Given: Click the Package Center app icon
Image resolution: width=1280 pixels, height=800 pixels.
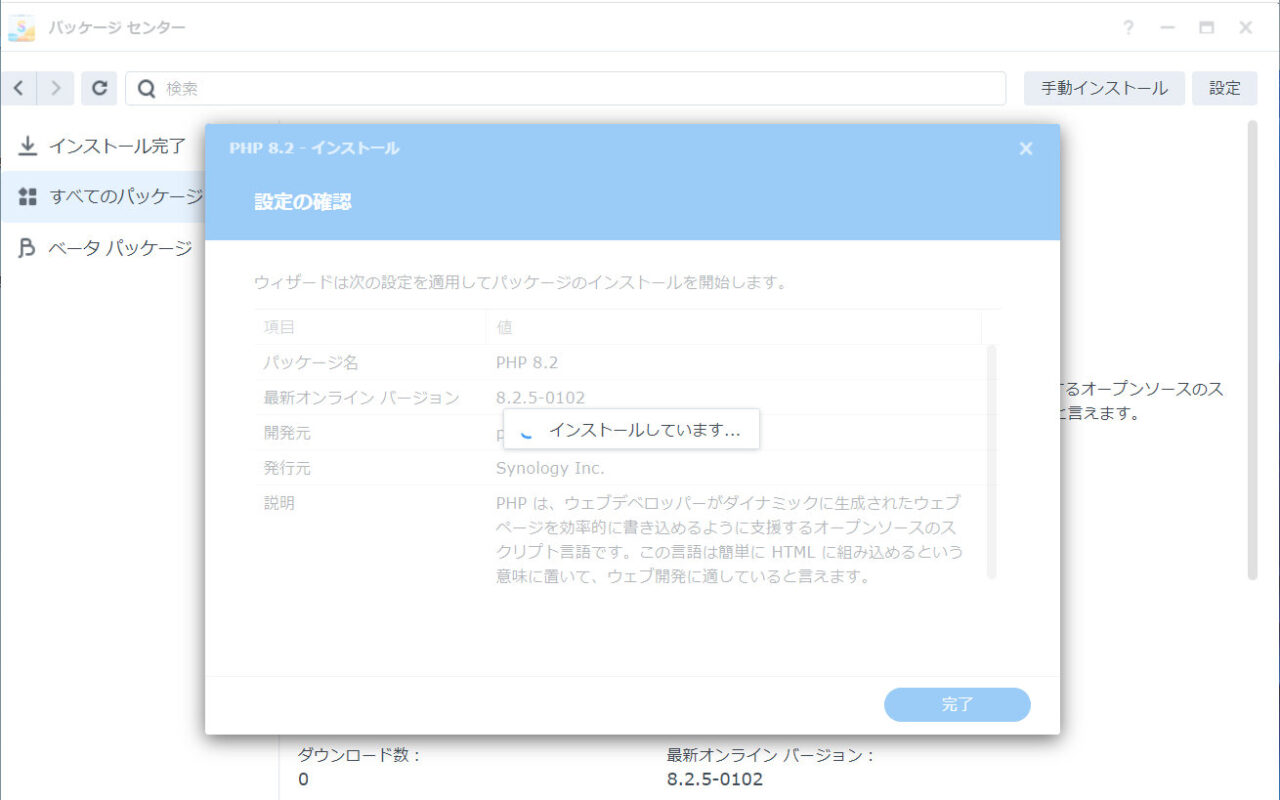Looking at the screenshot, I should click(21, 27).
